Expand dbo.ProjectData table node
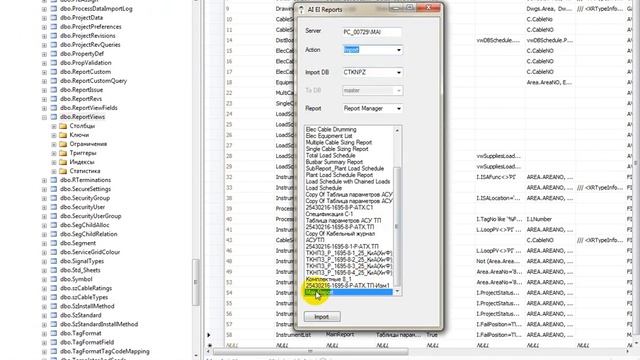This screenshot has width=640, height=360. pos(44,18)
